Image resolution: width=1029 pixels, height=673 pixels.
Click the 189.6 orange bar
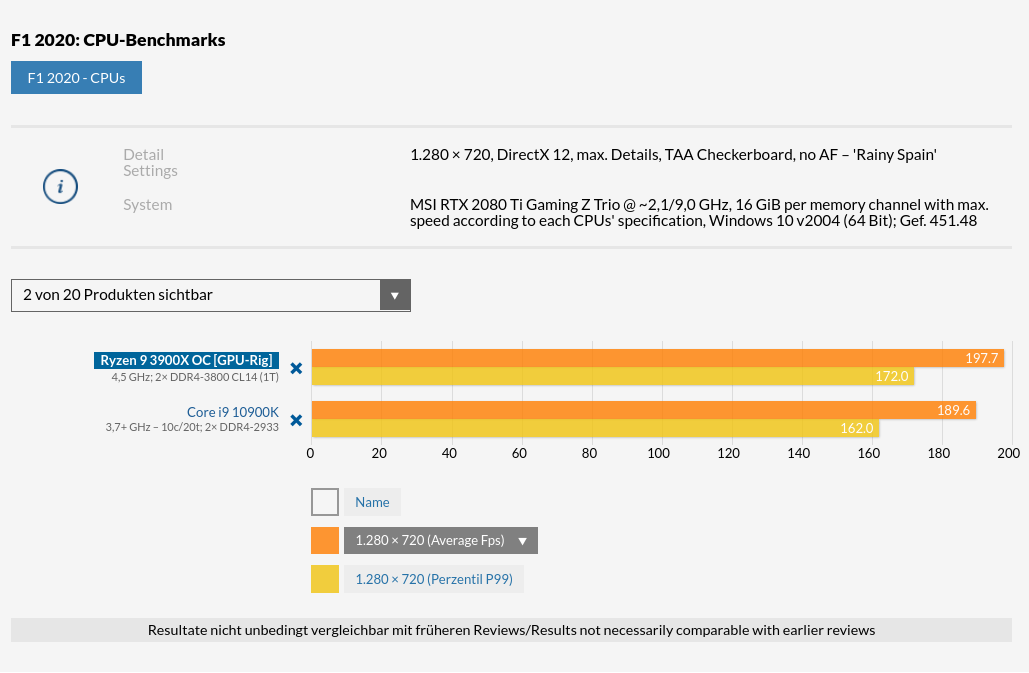coord(644,410)
